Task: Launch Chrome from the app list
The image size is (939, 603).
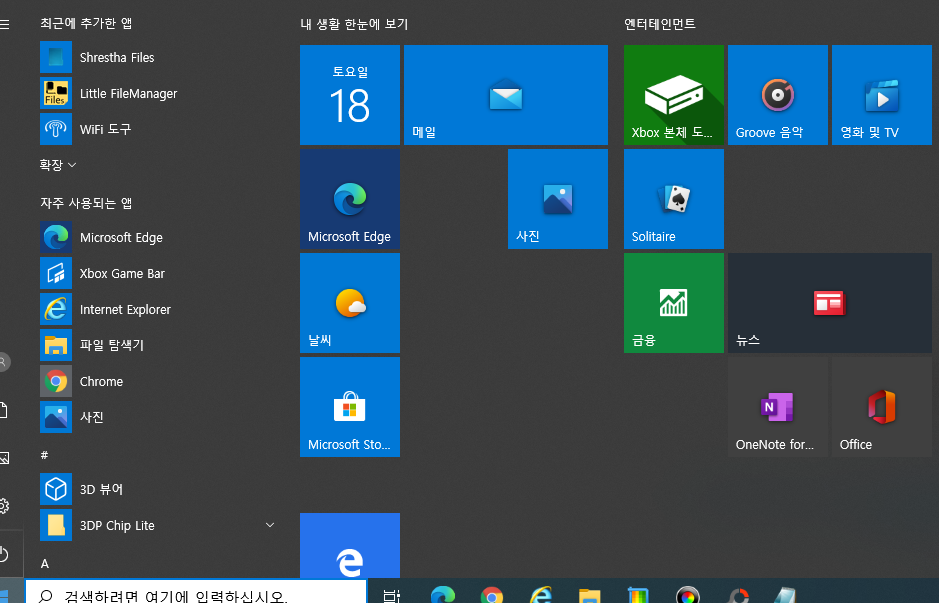Action: (159, 381)
